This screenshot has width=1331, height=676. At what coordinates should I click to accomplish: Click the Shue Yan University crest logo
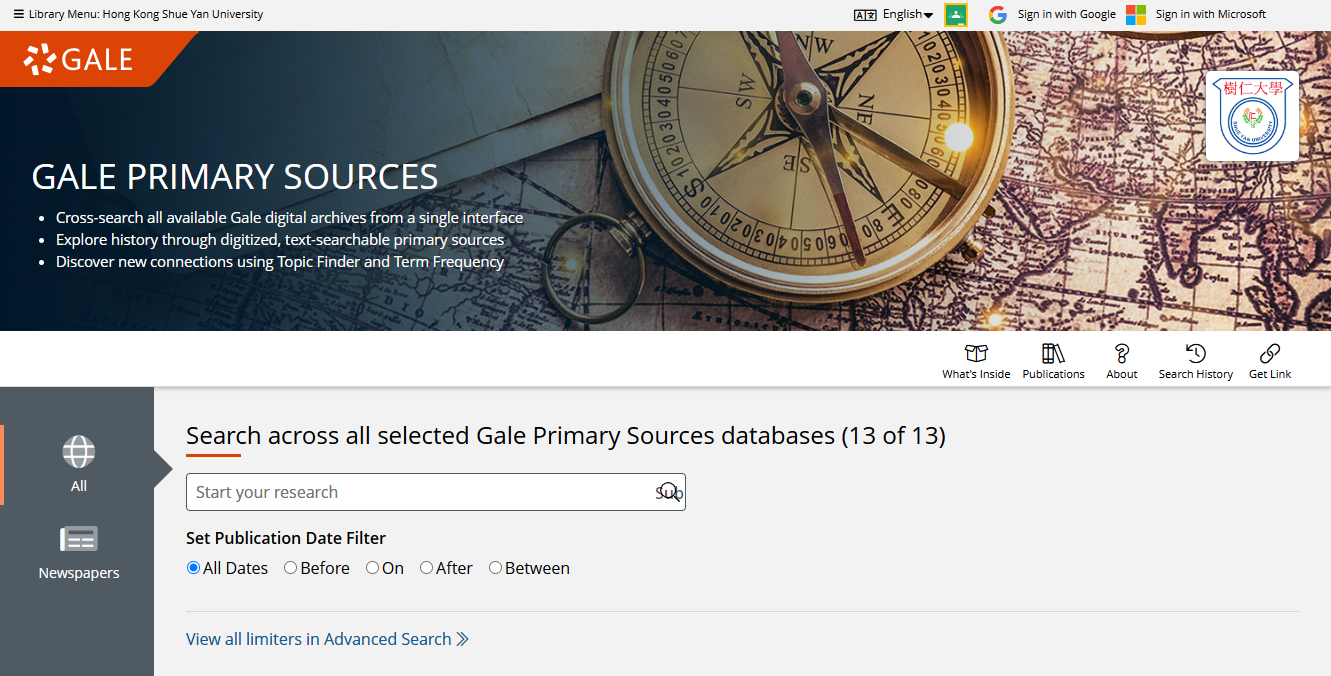click(x=1251, y=116)
